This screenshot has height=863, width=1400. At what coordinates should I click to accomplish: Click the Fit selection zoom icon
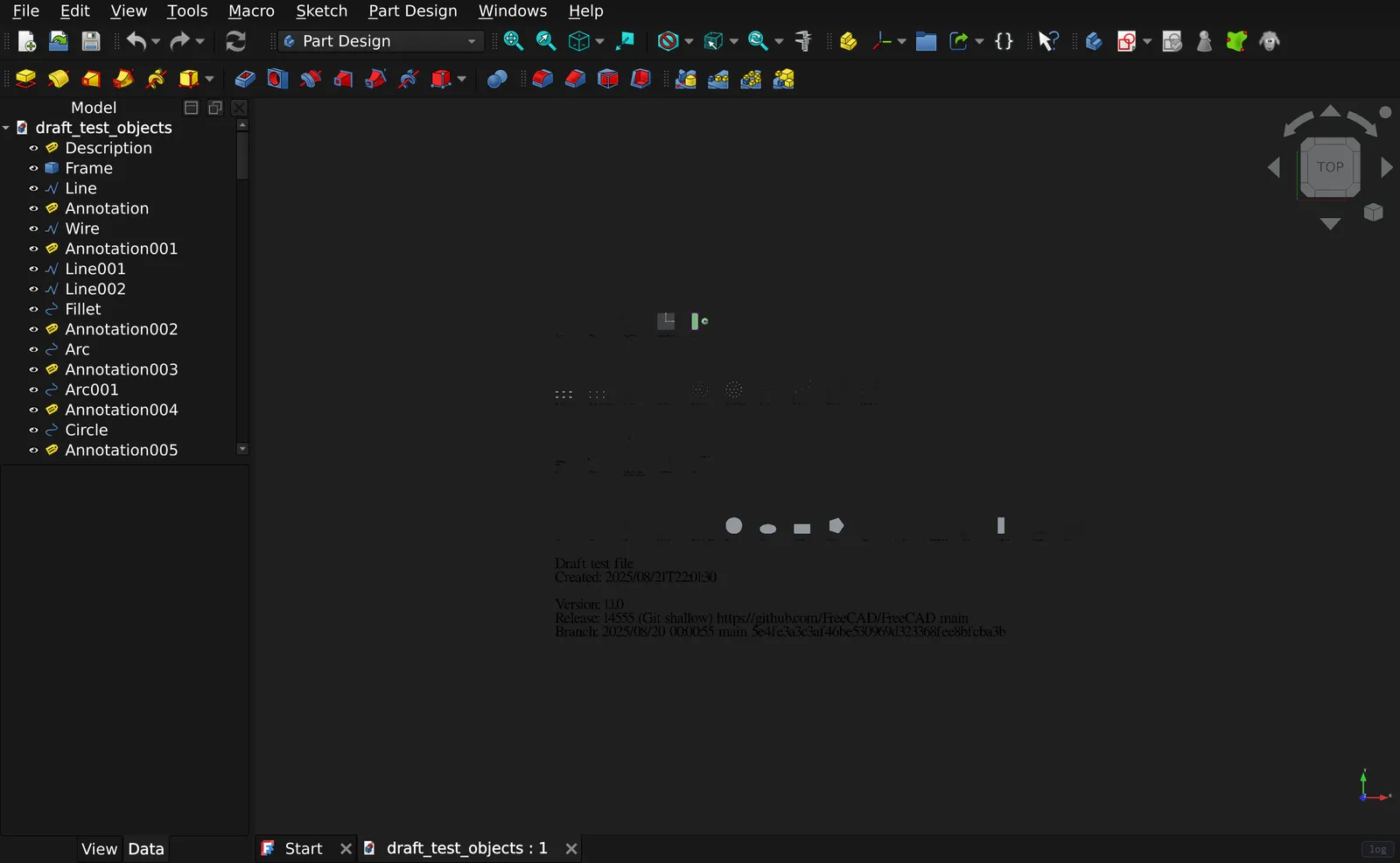point(546,41)
